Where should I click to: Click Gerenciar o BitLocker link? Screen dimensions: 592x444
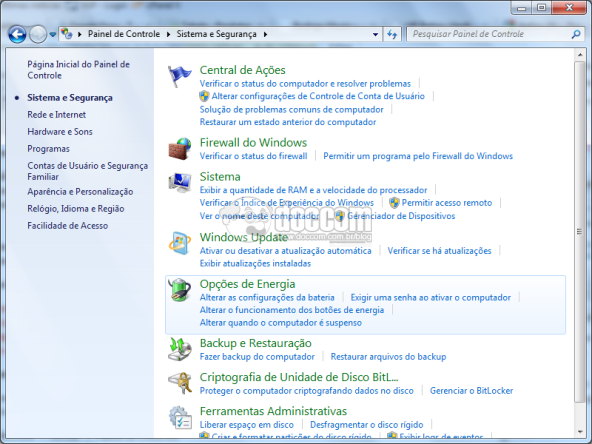point(472,391)
